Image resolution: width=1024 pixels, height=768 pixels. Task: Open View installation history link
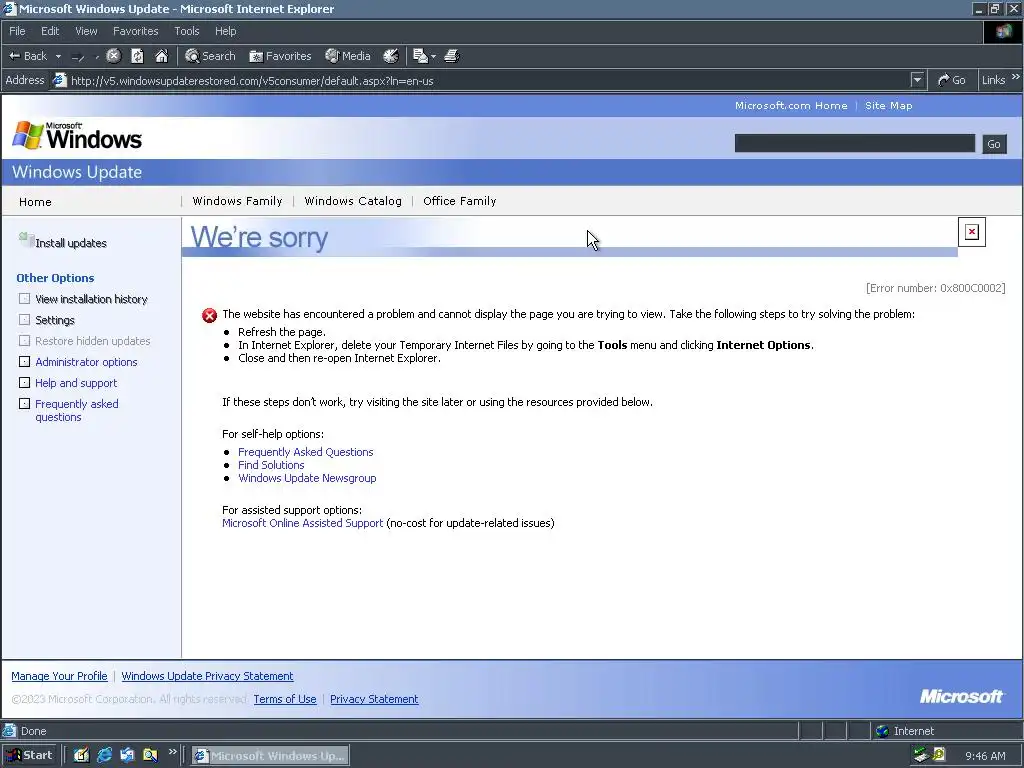click(91, 299)
